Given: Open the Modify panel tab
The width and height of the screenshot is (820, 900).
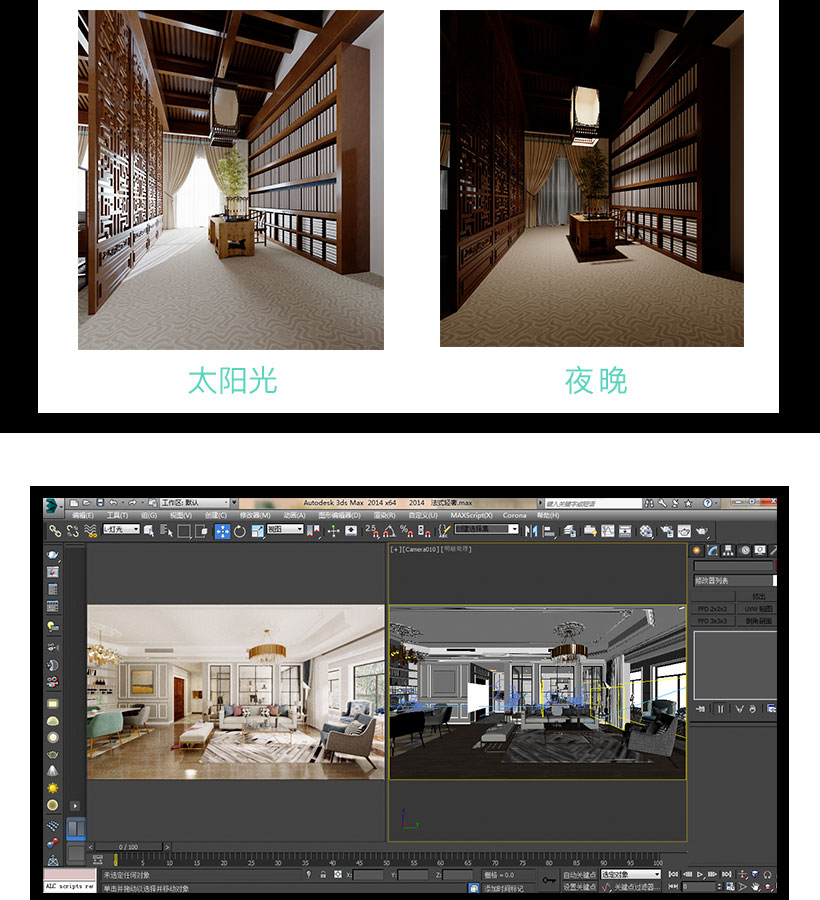Looking at the screenshot, I should click(712, 550).
